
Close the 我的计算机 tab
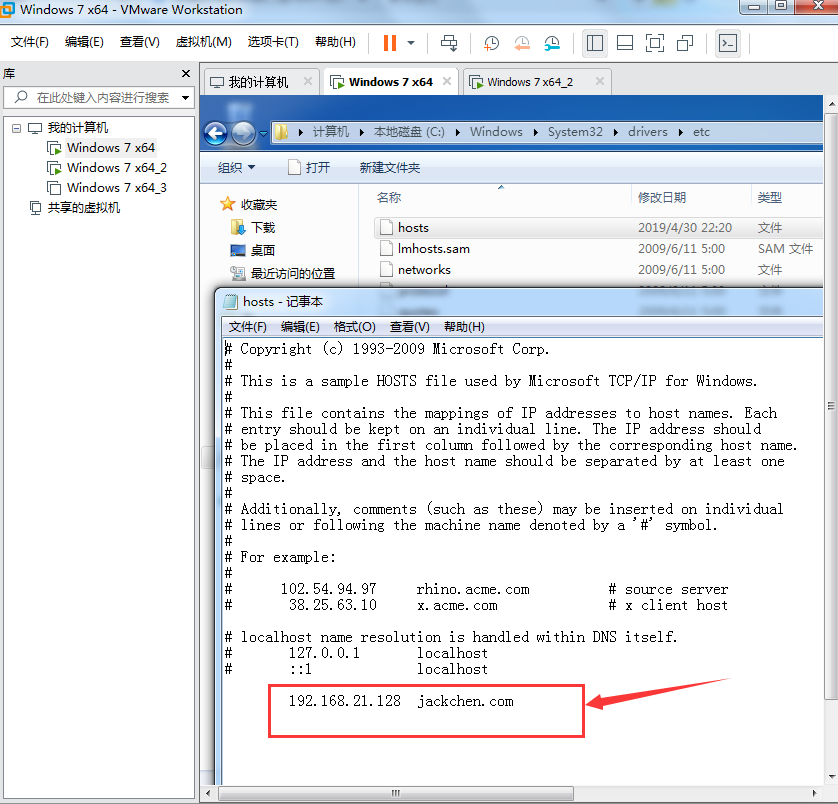tap(308, 81)
